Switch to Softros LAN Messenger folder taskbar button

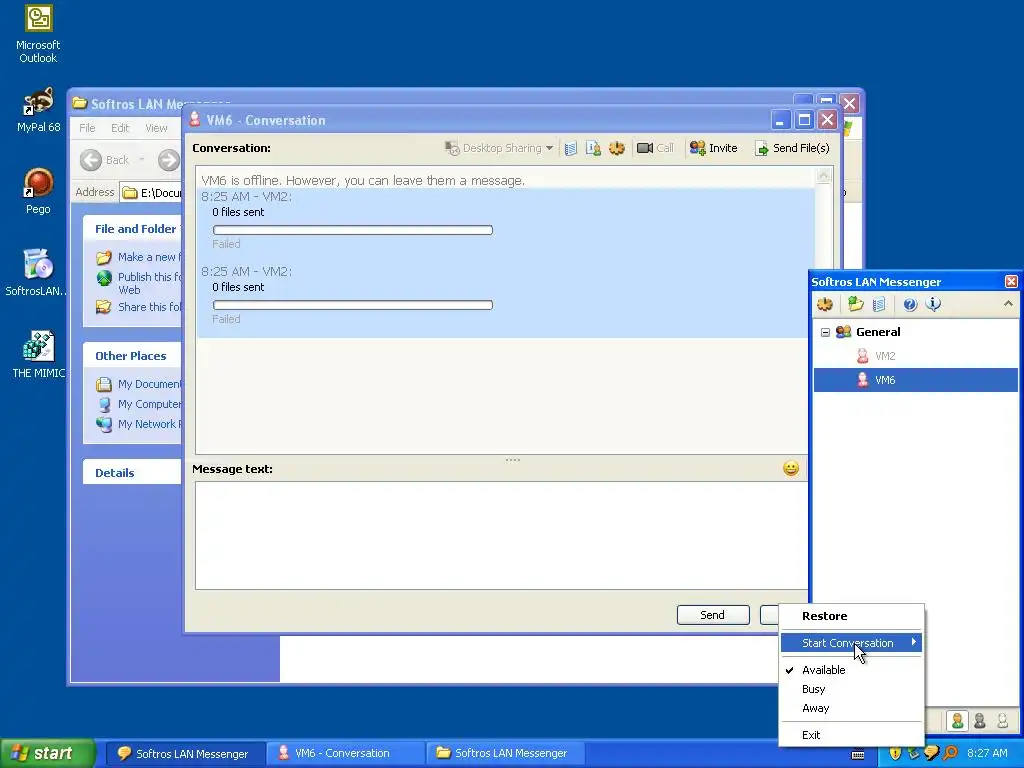point(505,754)
